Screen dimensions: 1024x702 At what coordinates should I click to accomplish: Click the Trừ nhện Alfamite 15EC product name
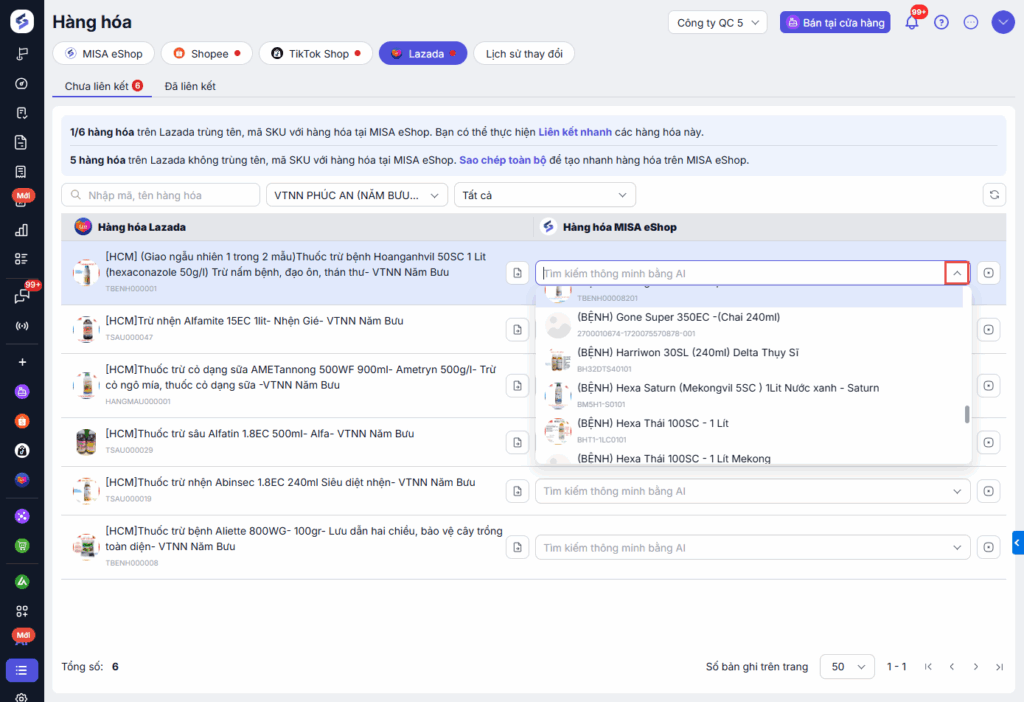(254, 321)
